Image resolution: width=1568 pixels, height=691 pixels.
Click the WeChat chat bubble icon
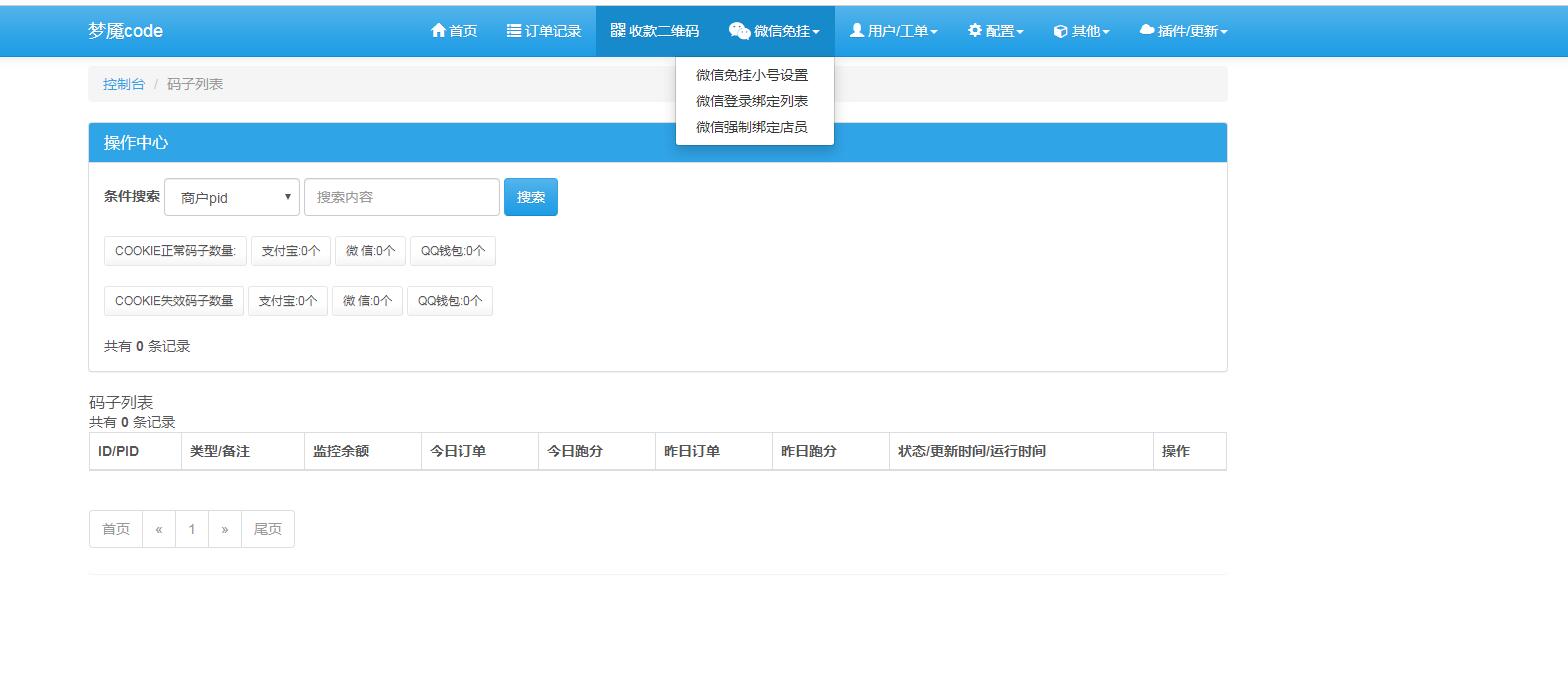tap(739, 31)
